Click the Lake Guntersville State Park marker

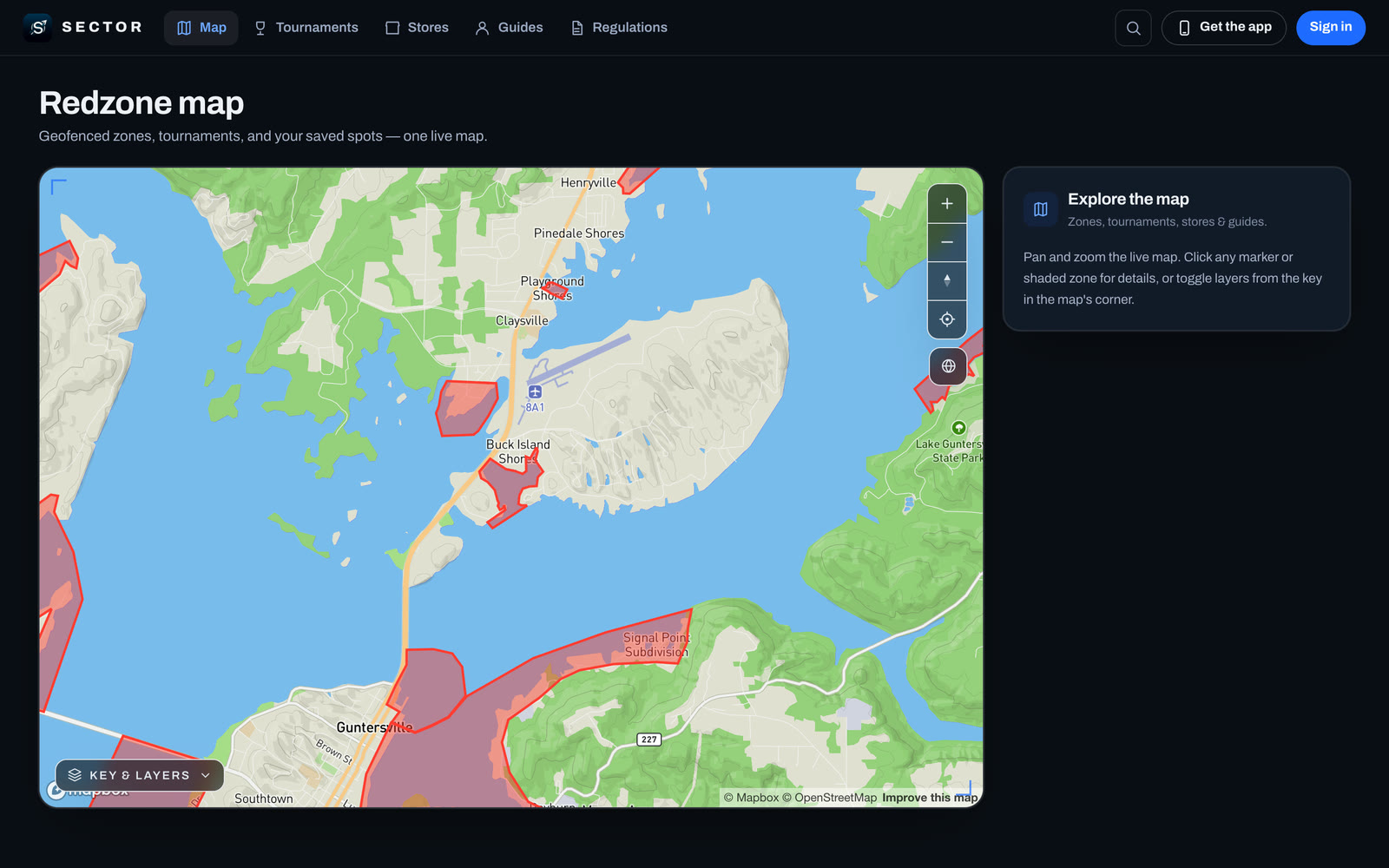tap(958, 428)
